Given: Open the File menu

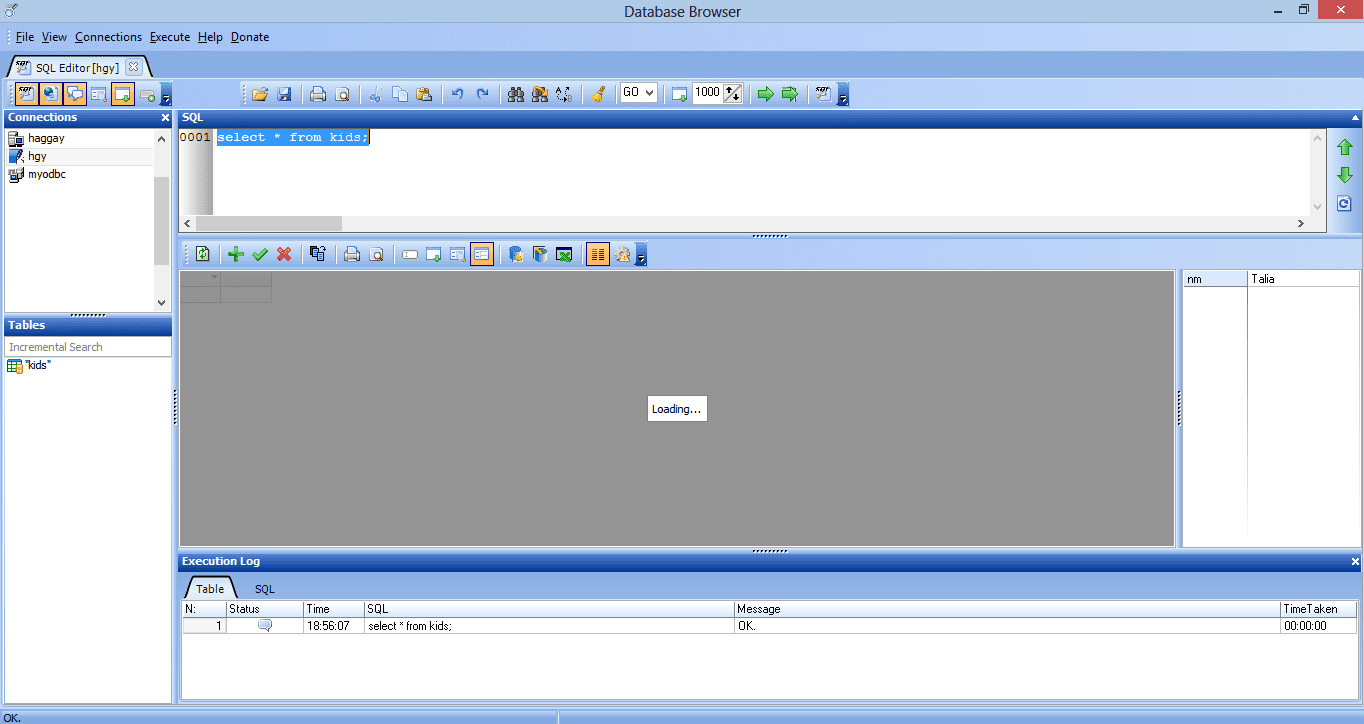Looking at the screenshot, I should coord(25,37).
